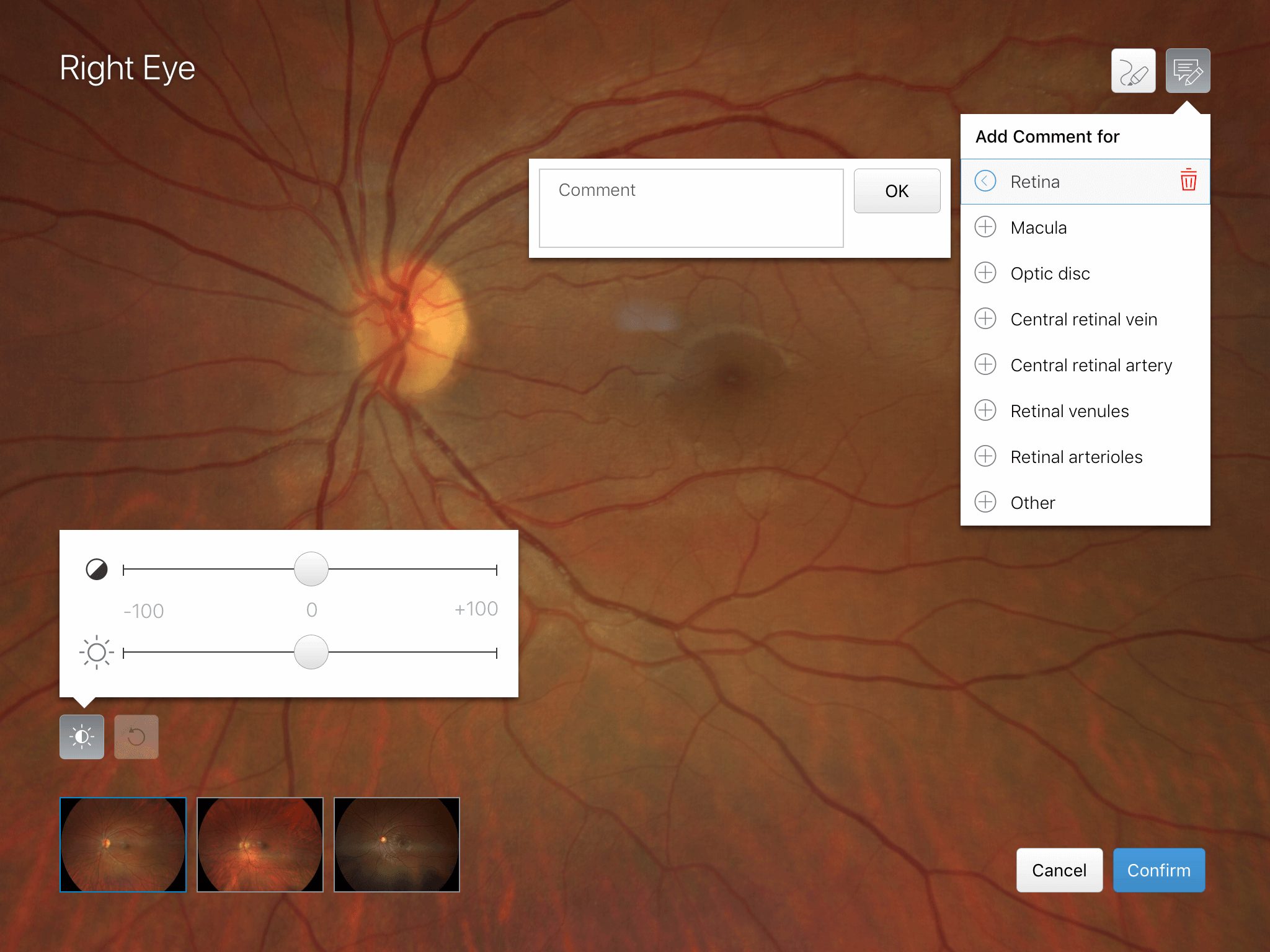Add comment for Optic disc plus icon
1270x952 pixels.
(x=985, y=273)
